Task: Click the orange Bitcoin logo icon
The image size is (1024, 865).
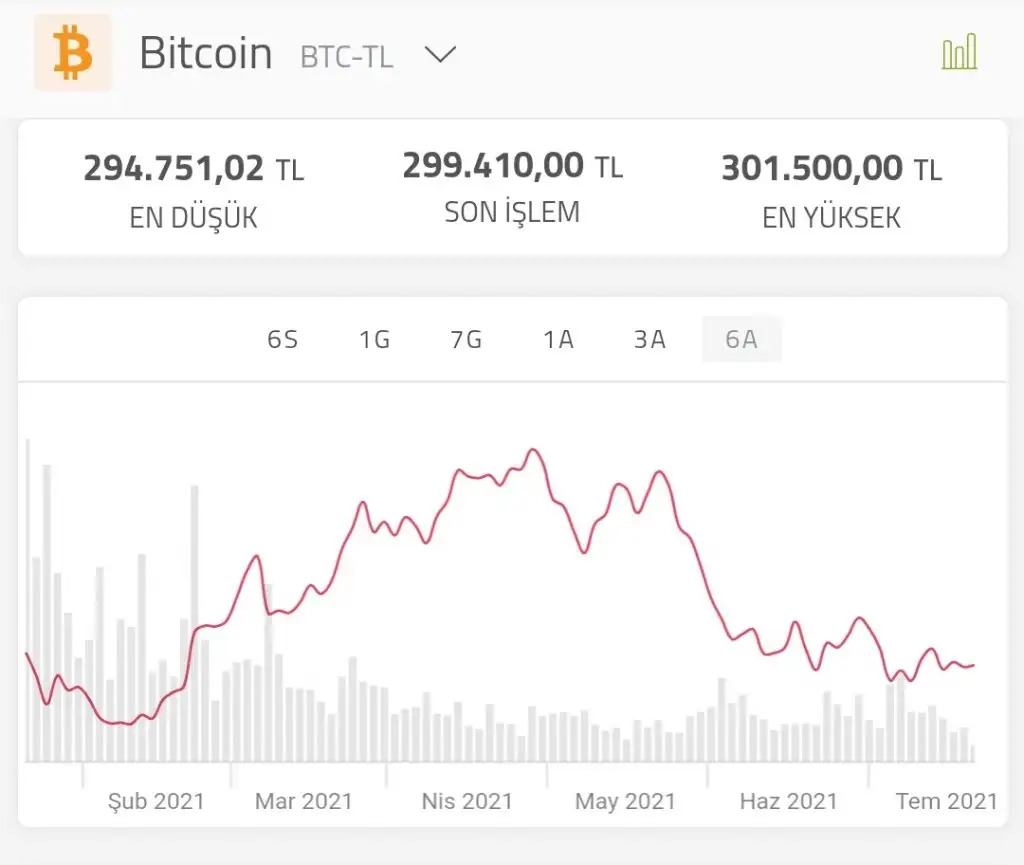Action: click(x=73, y=53)
